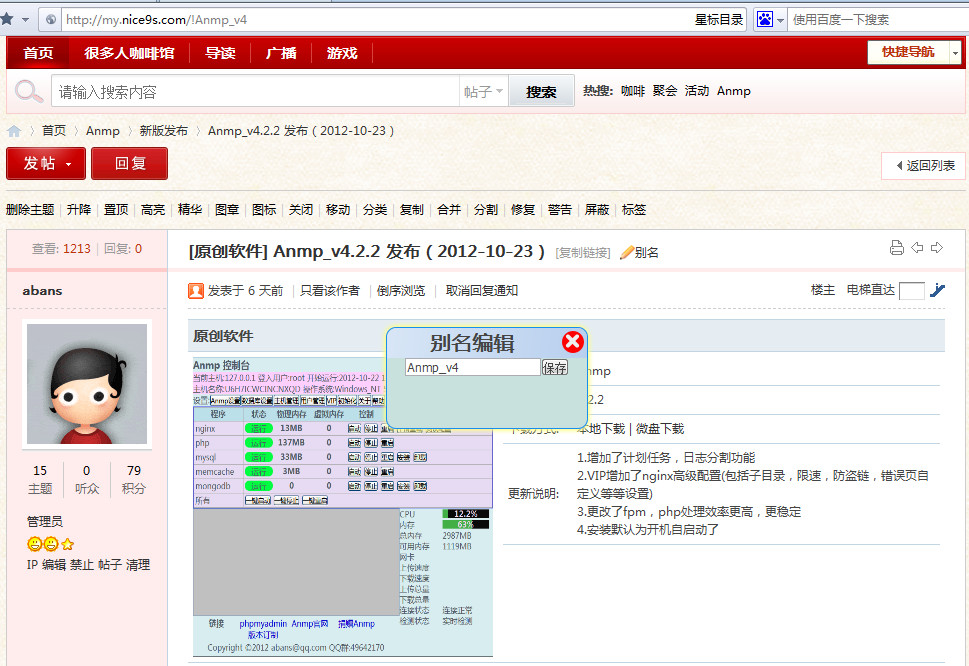Click the elevator jump icon beside 电梯直达
This screenshot has width=969, height=666.
(937, 291)
